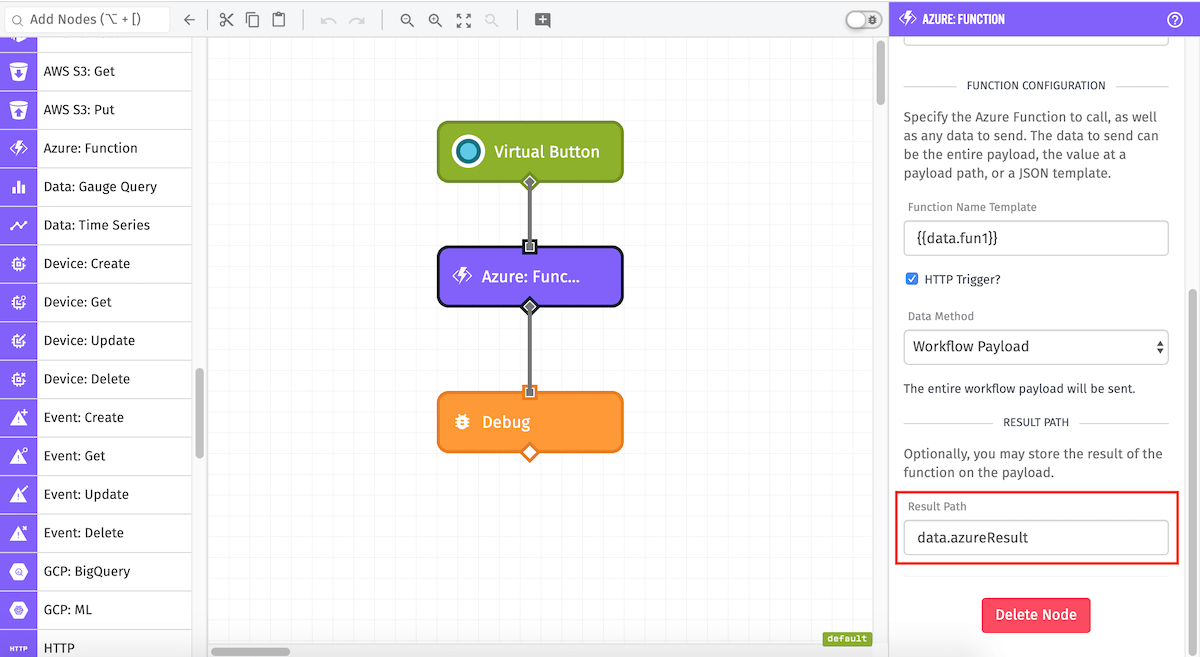Click the Device: Update label
Image resolution: width=1200 pixels, height=657 pixels.
pos(89,341)
